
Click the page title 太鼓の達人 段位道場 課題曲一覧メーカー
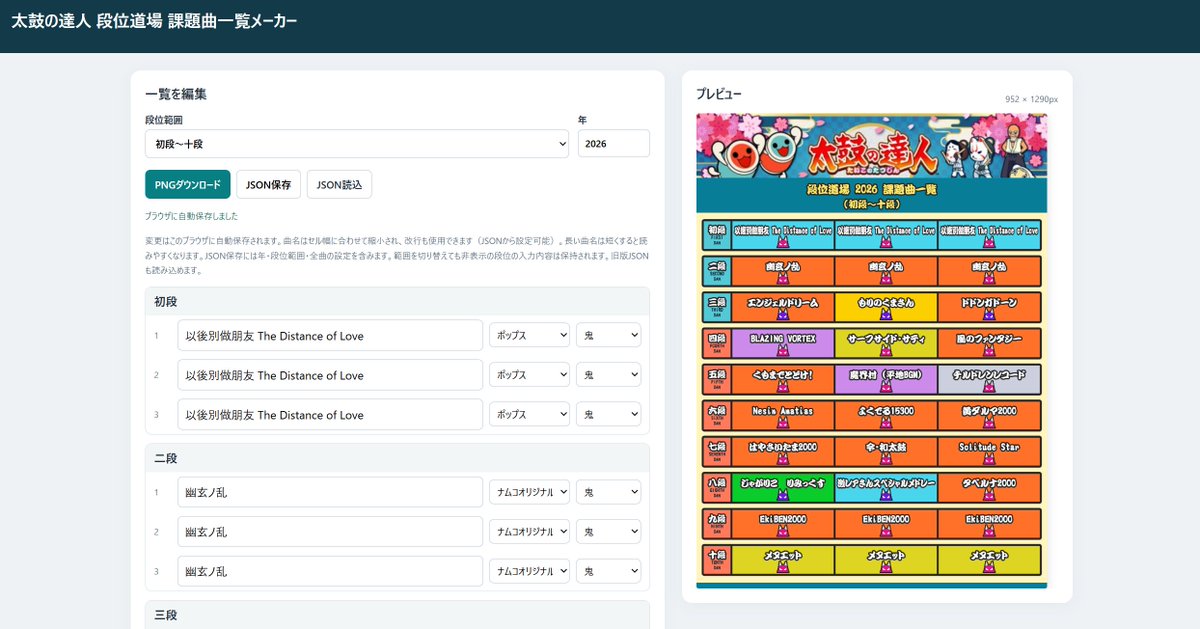[x=154, y=21]
